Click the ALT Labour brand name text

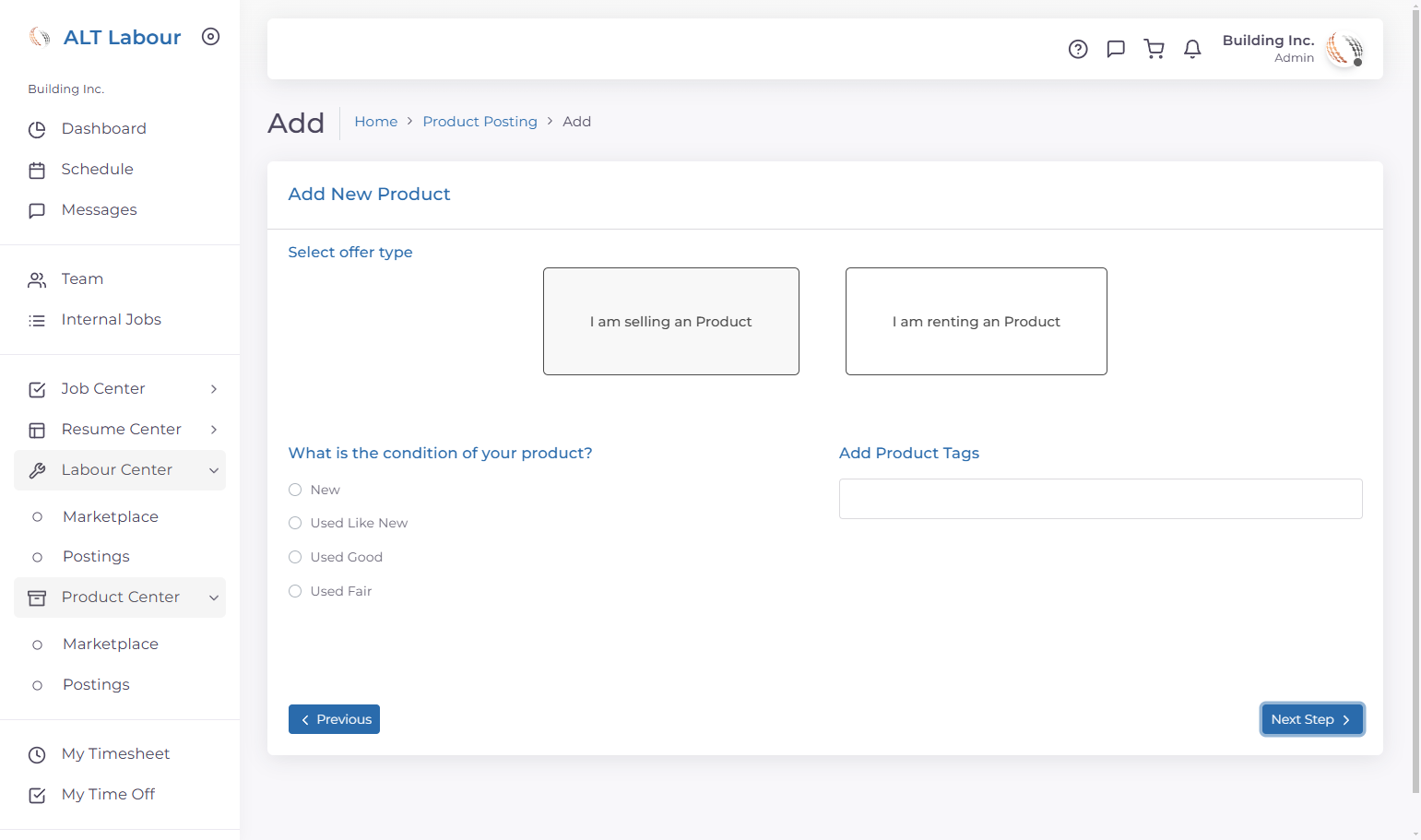pyautogui.click(x=123, y=38)
